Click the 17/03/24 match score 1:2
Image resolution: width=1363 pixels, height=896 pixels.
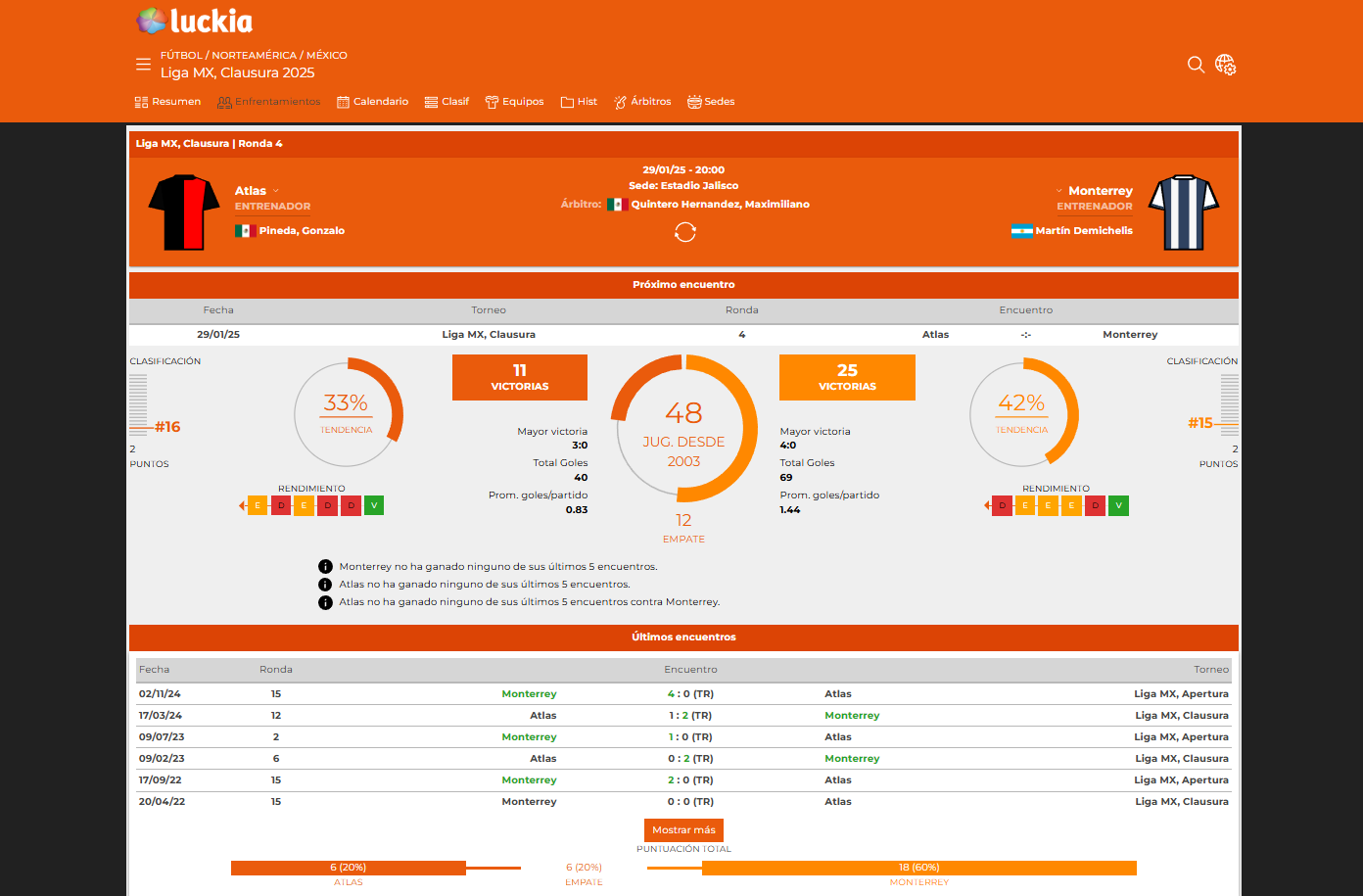(690, 716)
